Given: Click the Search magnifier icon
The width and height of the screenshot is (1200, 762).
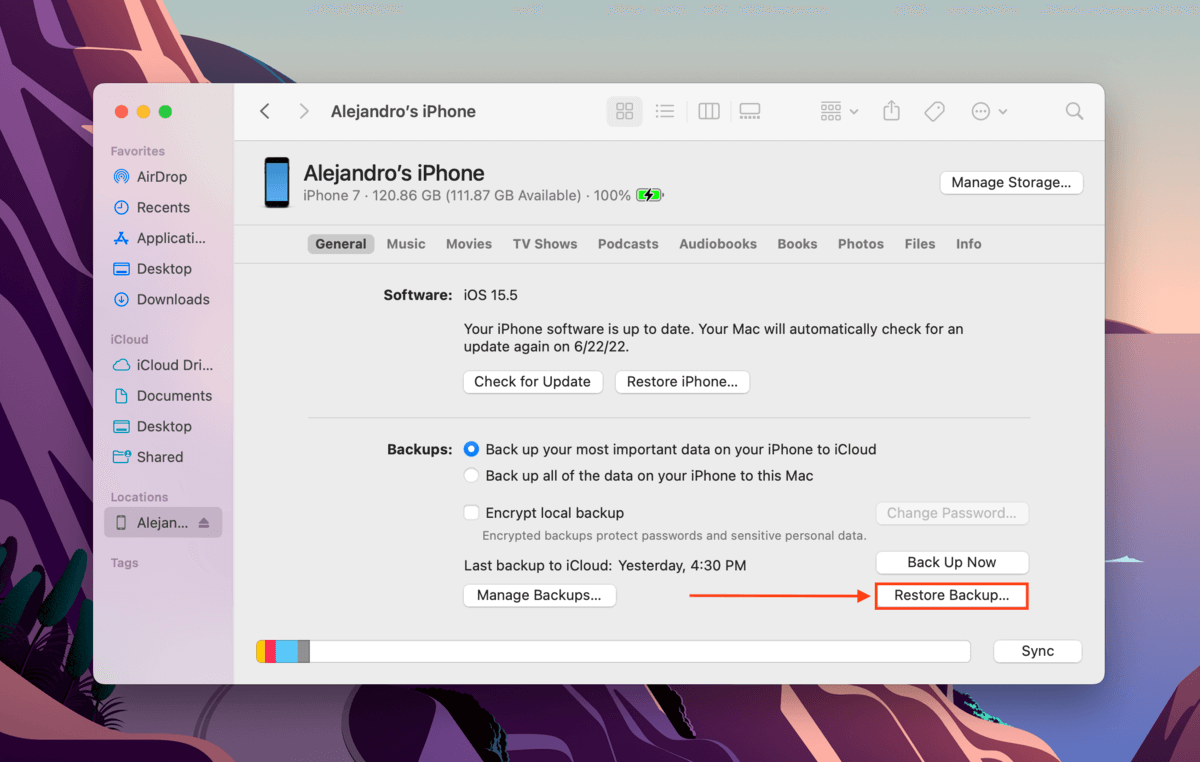Looking at the screenshot, I should point(1074,111).
